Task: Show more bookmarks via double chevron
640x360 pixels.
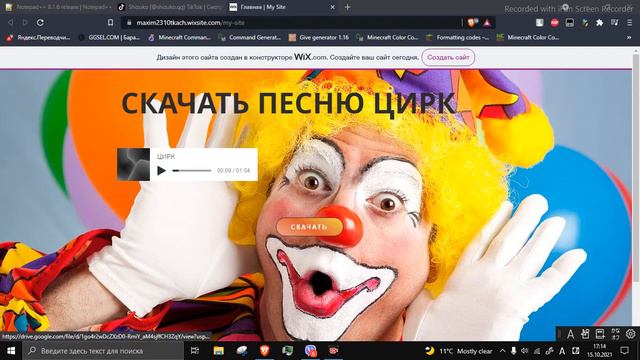Action: pyautogui.click(x=629, y=38)
